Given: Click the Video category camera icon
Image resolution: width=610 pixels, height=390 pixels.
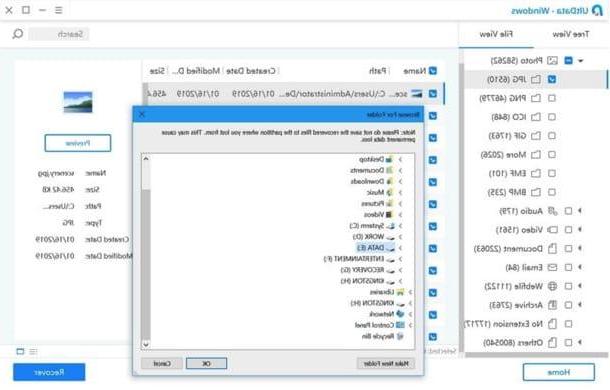Looking at the screenshot, I should 552,230.
